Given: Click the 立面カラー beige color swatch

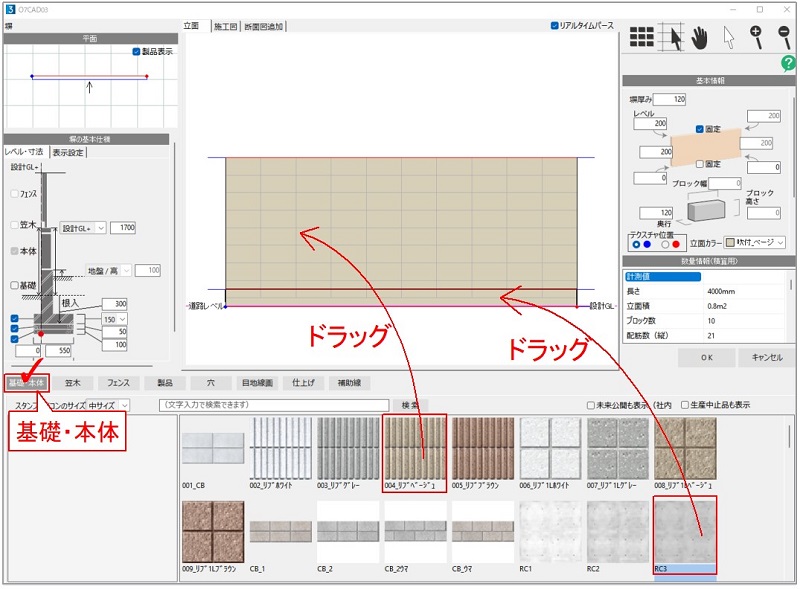Looking at the screenshot, I should click(x=730, y=243).
